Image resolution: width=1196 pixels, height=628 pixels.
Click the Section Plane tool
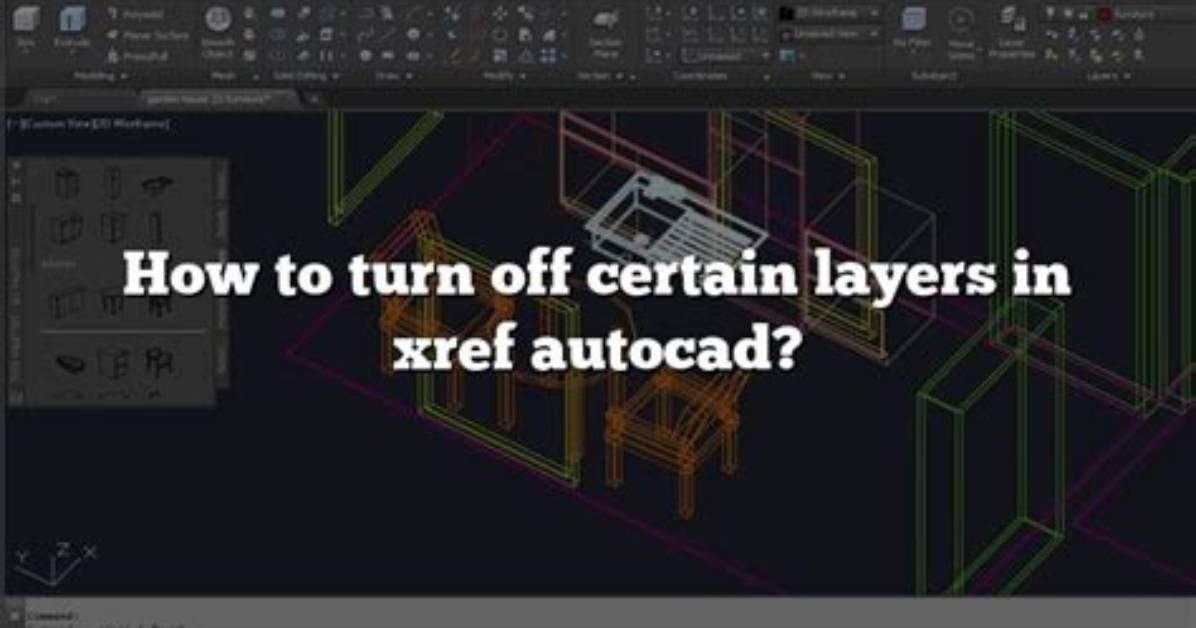pos(605,33)
